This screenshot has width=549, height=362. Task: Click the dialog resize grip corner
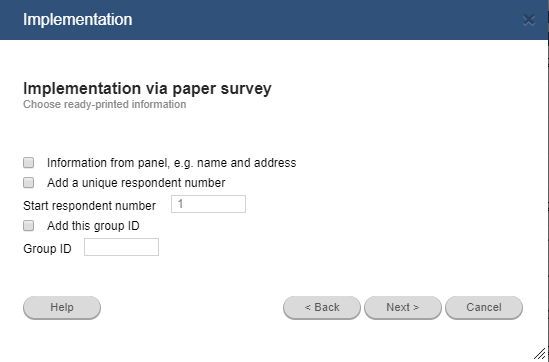(x=541, y=354)
